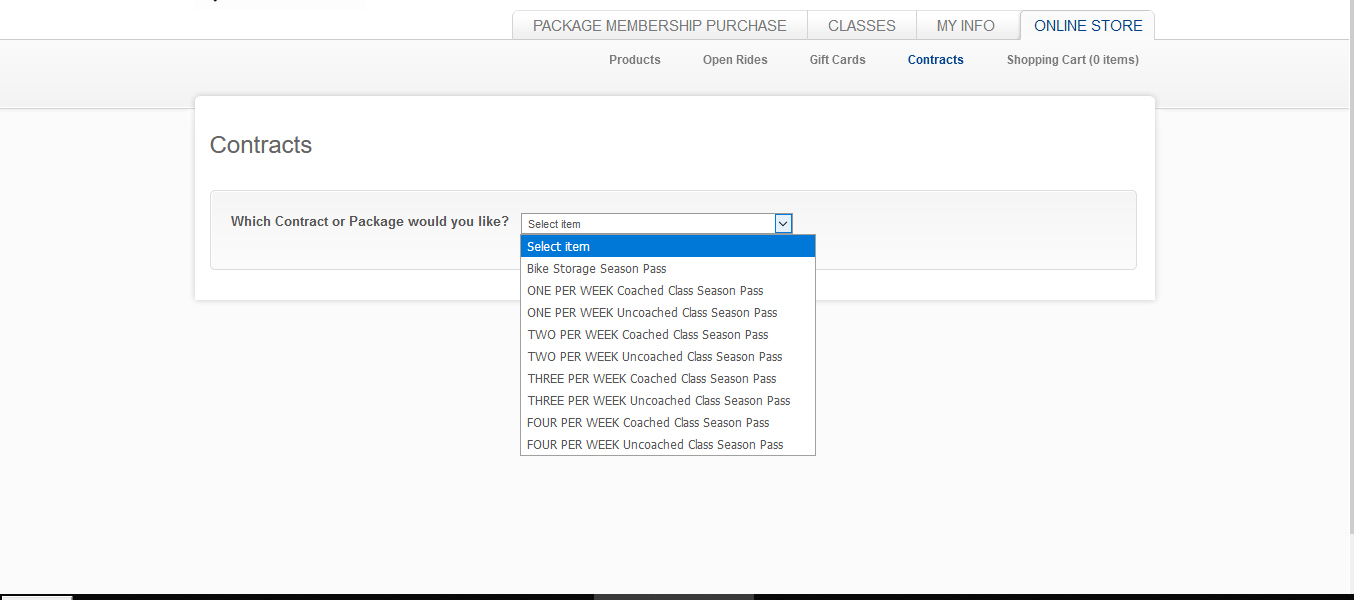Open the MY INFO tab

[965, 26]
